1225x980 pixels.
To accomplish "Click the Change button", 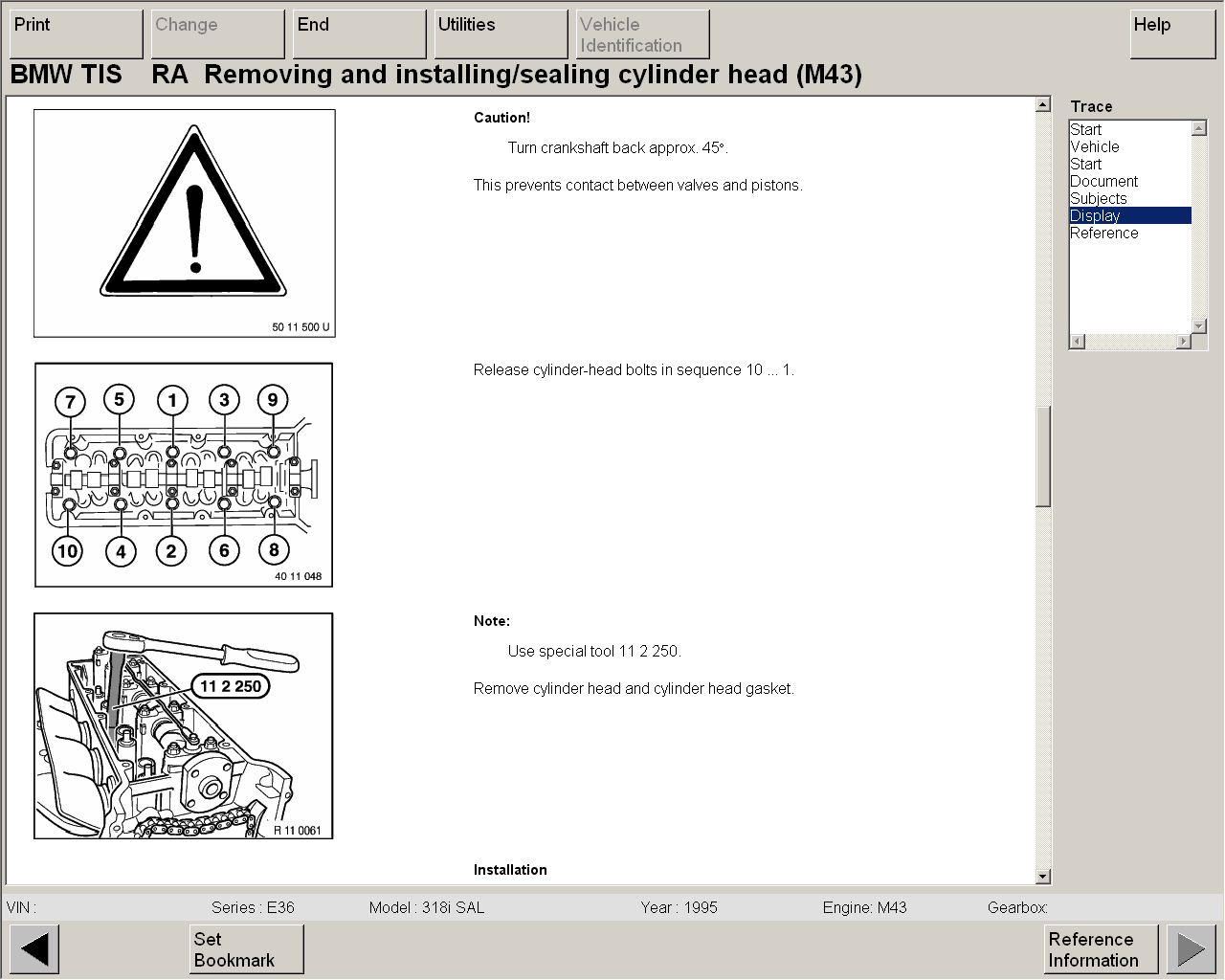I will coord(218,34).
